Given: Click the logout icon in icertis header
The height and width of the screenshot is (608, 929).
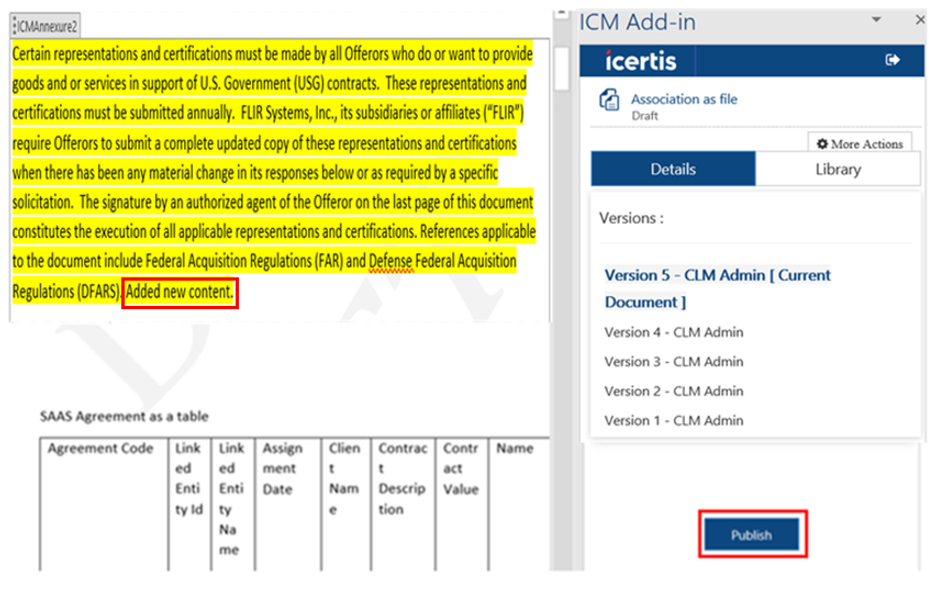Looking at the screenshot, I should point(892,61).
